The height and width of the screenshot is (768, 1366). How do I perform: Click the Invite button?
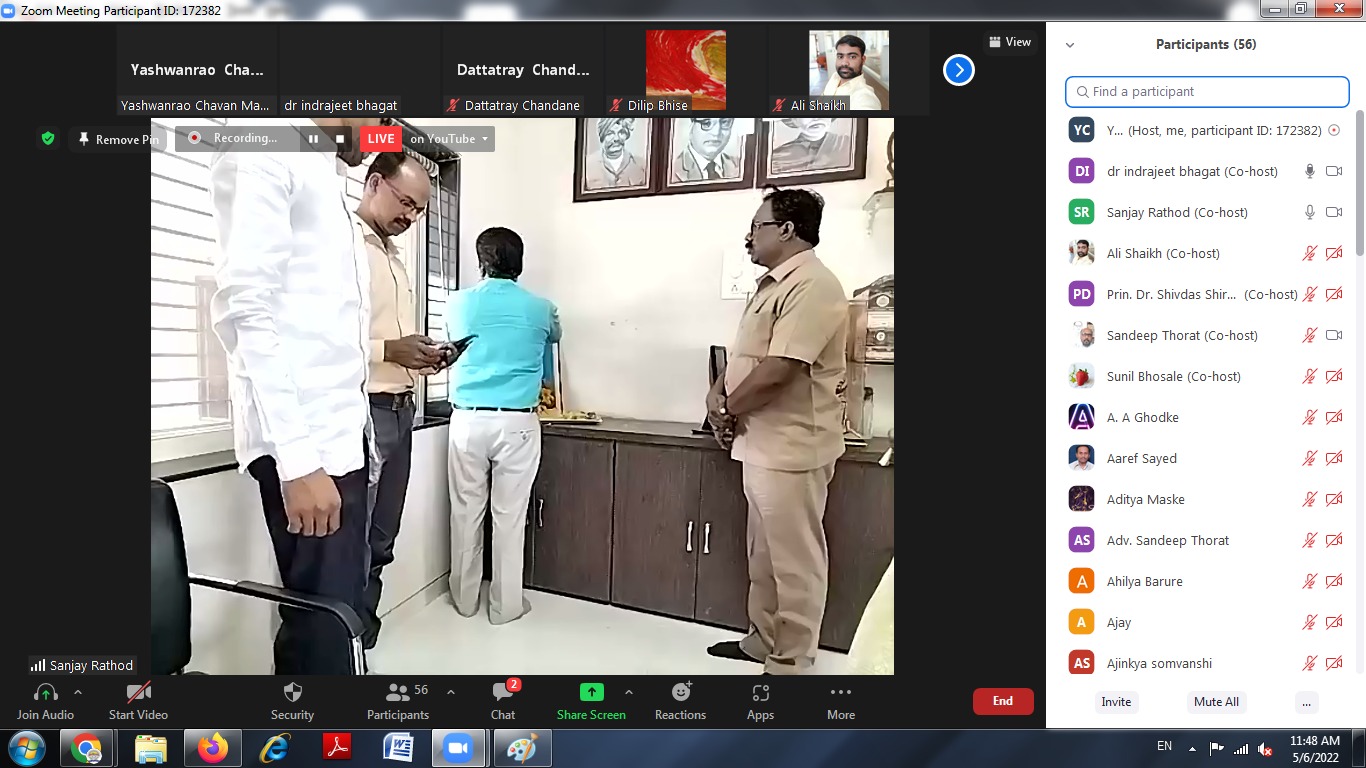(1116, 702)
